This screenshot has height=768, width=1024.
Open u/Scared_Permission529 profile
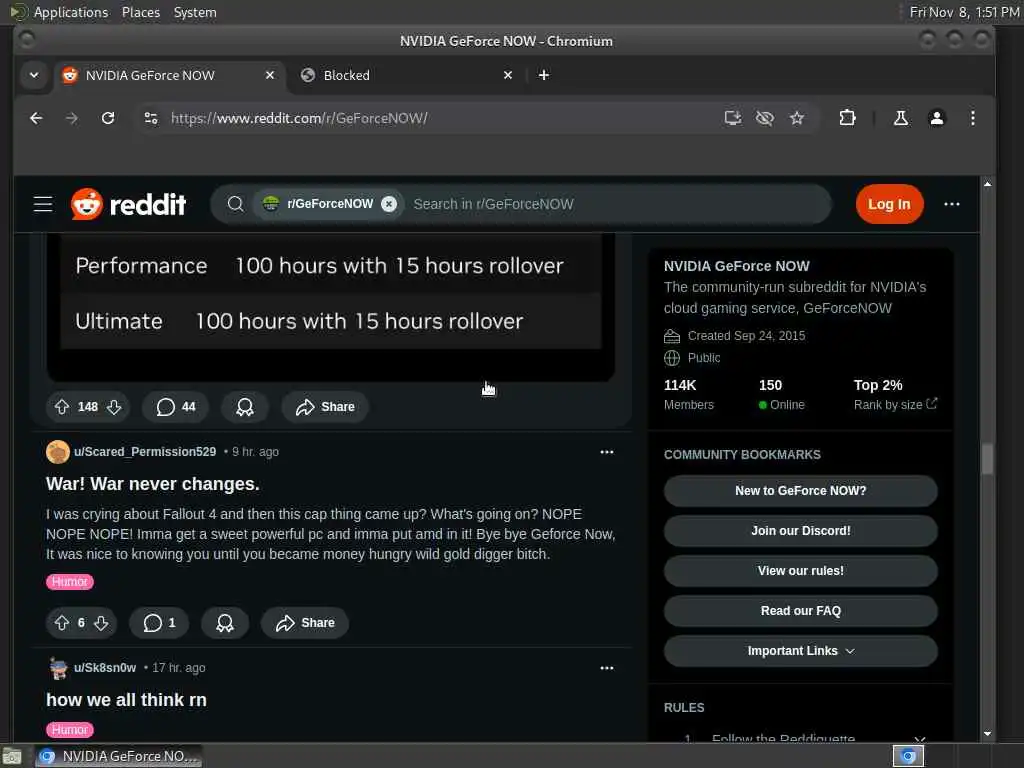point(145,452)
